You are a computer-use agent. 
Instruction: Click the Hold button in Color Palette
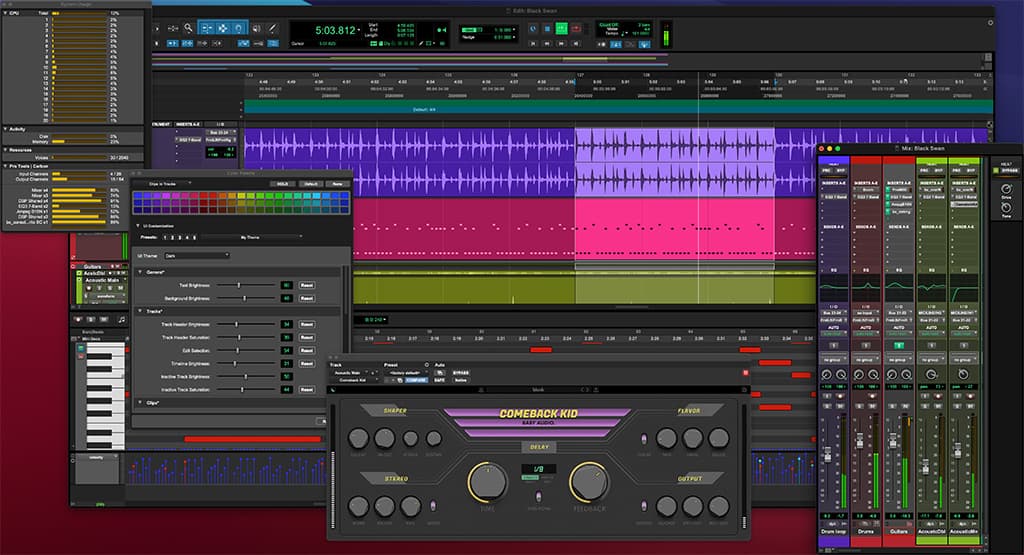pos(283,183)
